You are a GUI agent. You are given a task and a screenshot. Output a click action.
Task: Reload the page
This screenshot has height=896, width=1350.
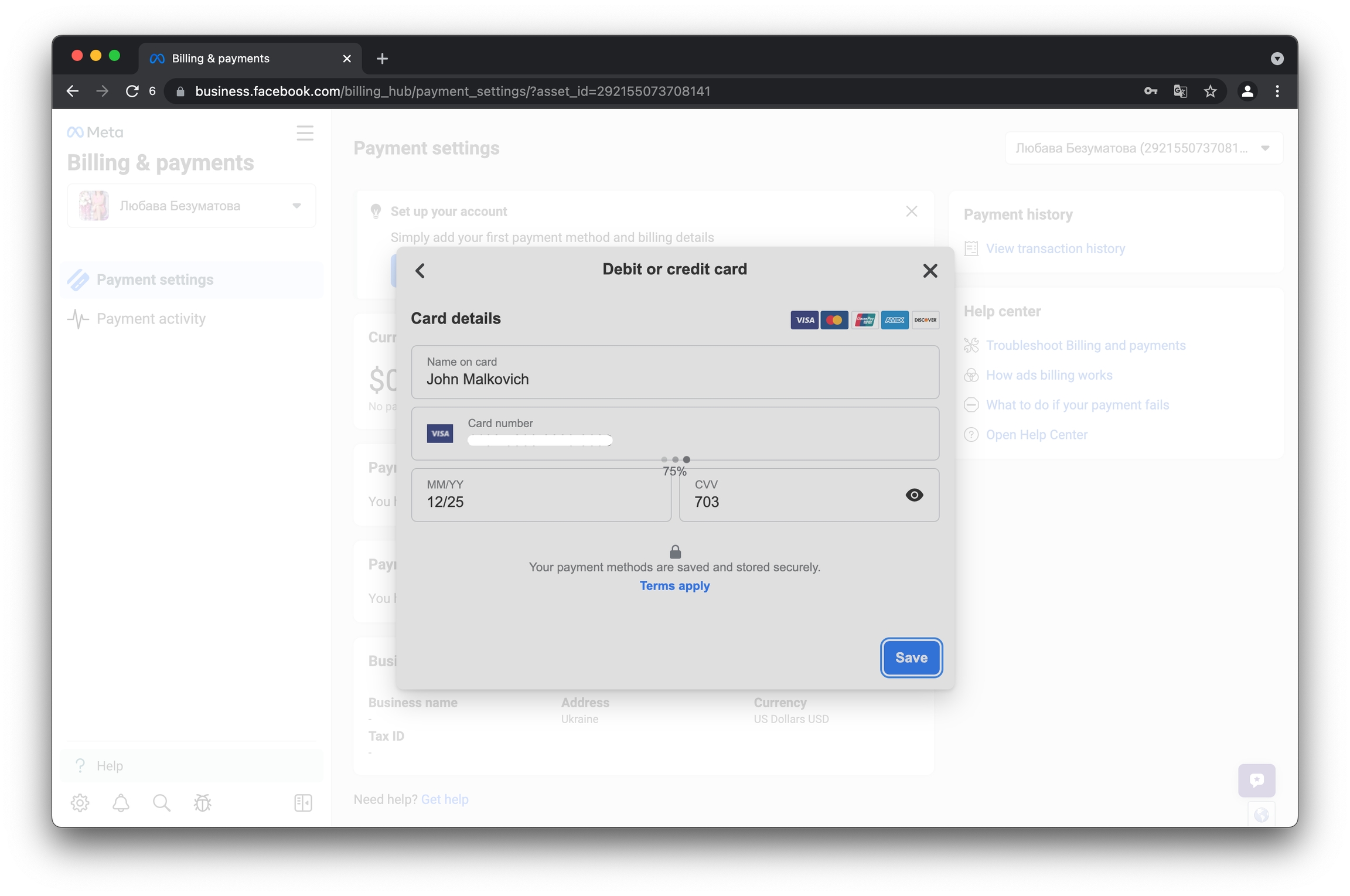132,91
